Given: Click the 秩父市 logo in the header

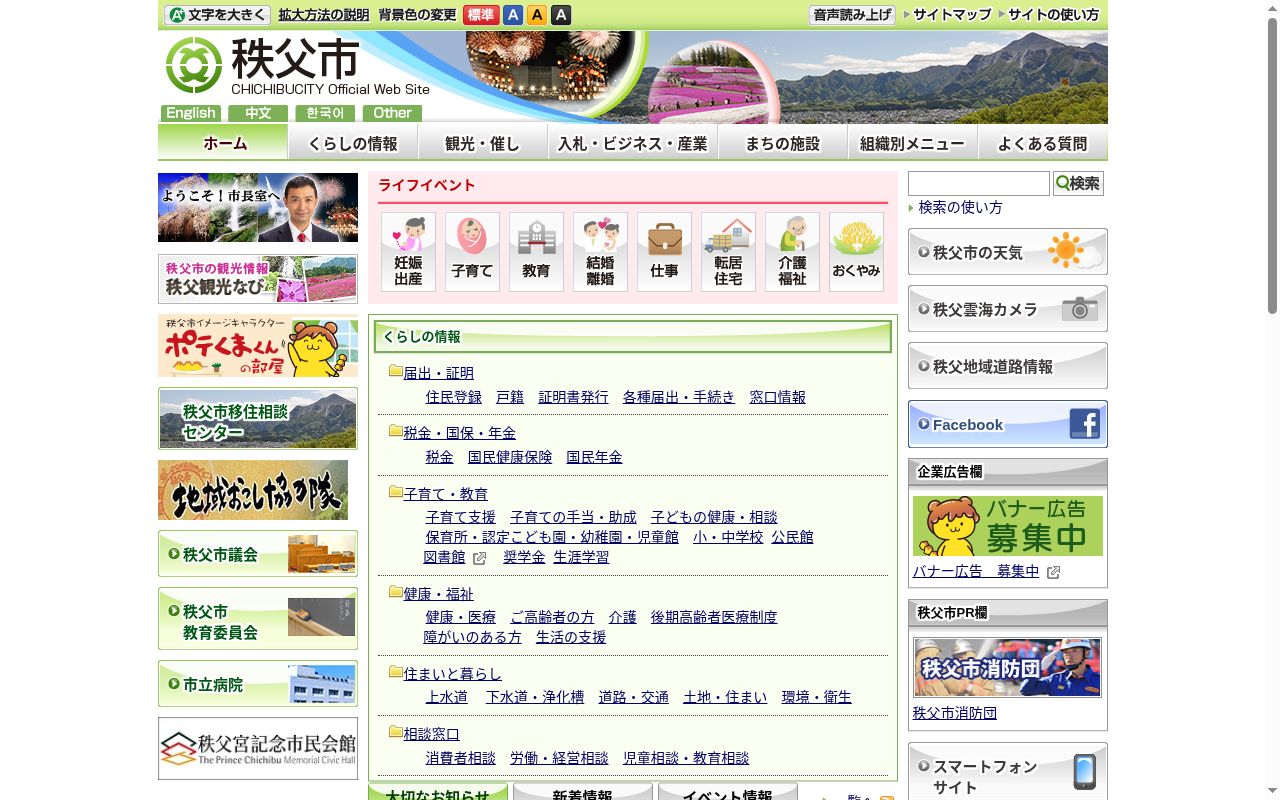Looking at the screenshot, I should (298, 66).
